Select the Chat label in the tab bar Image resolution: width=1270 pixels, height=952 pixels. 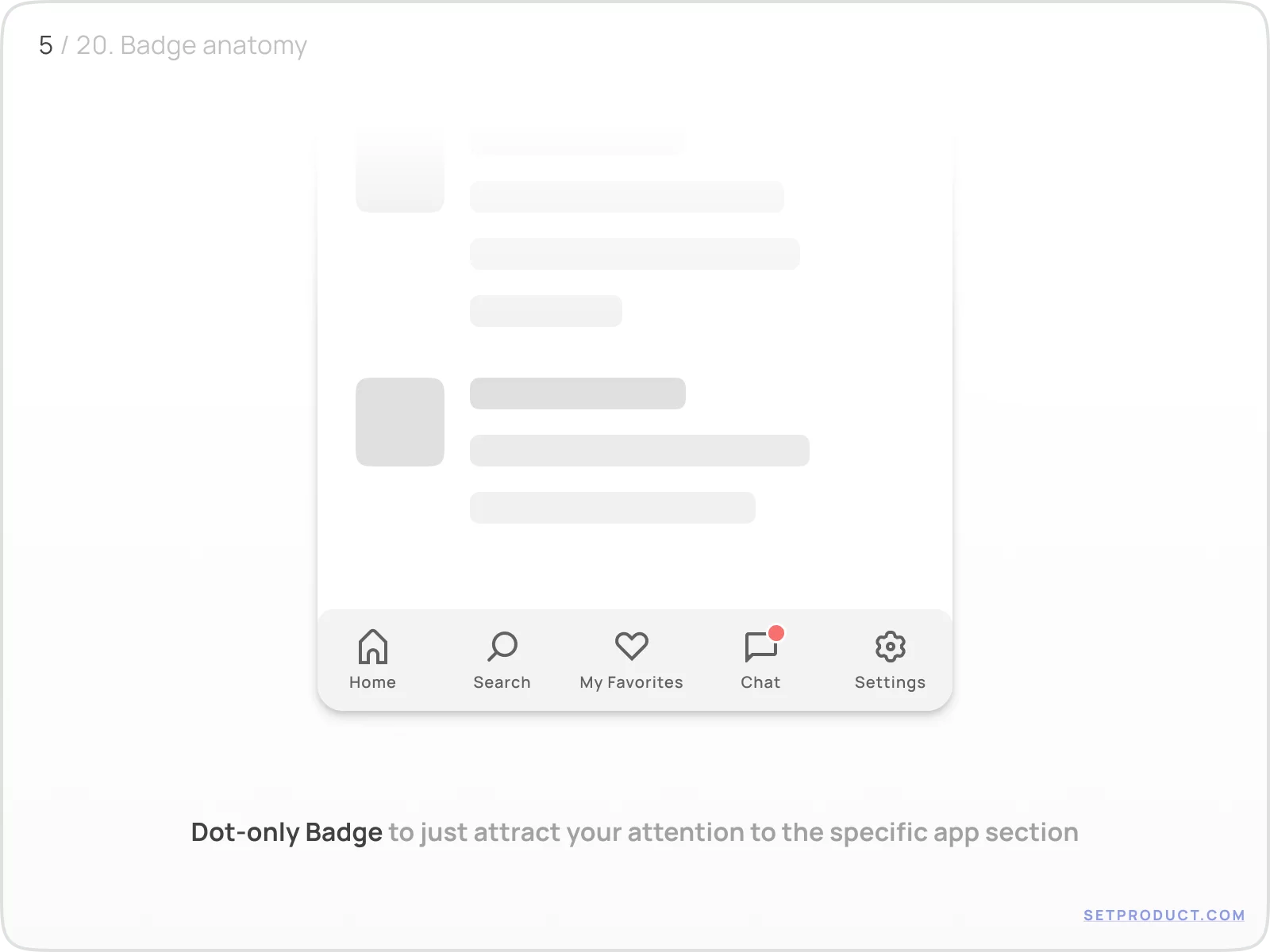tap(760, 682)
